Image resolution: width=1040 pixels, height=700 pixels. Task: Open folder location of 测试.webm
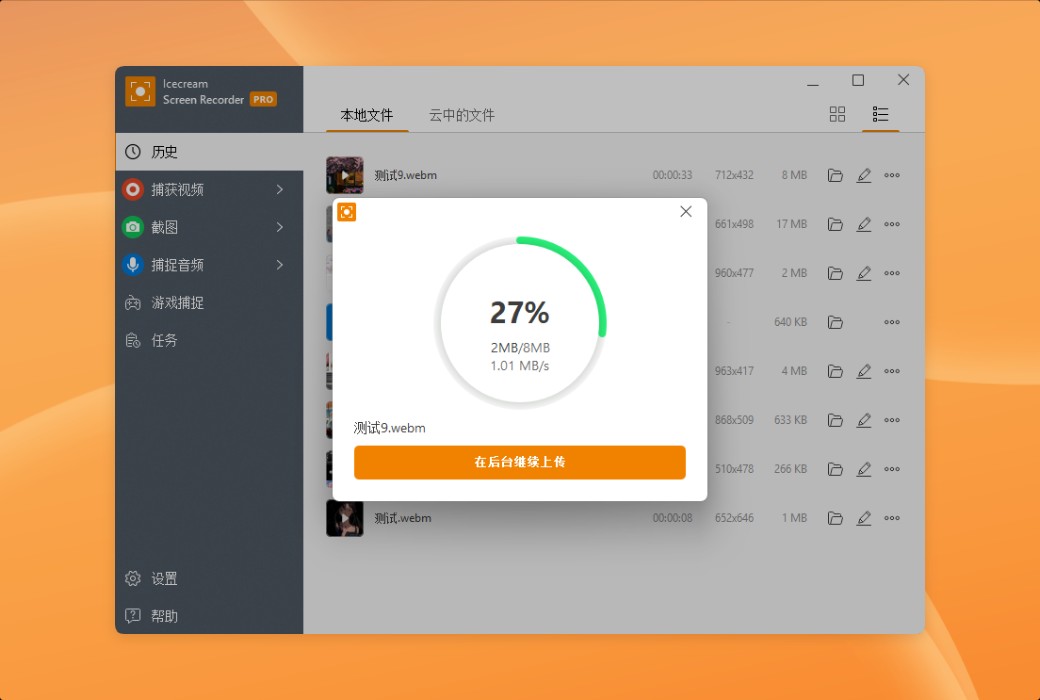coord(836,518)
